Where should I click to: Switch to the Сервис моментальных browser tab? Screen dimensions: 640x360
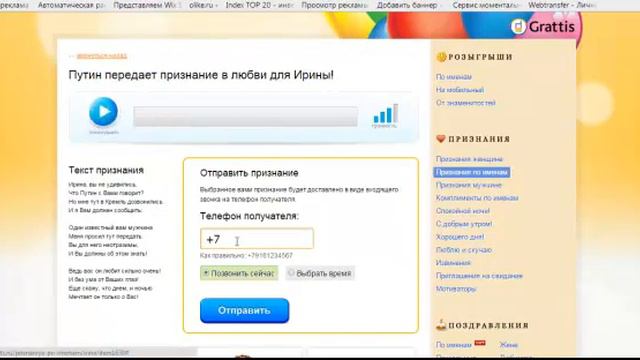pyautogui.click(x=486, y=5)
